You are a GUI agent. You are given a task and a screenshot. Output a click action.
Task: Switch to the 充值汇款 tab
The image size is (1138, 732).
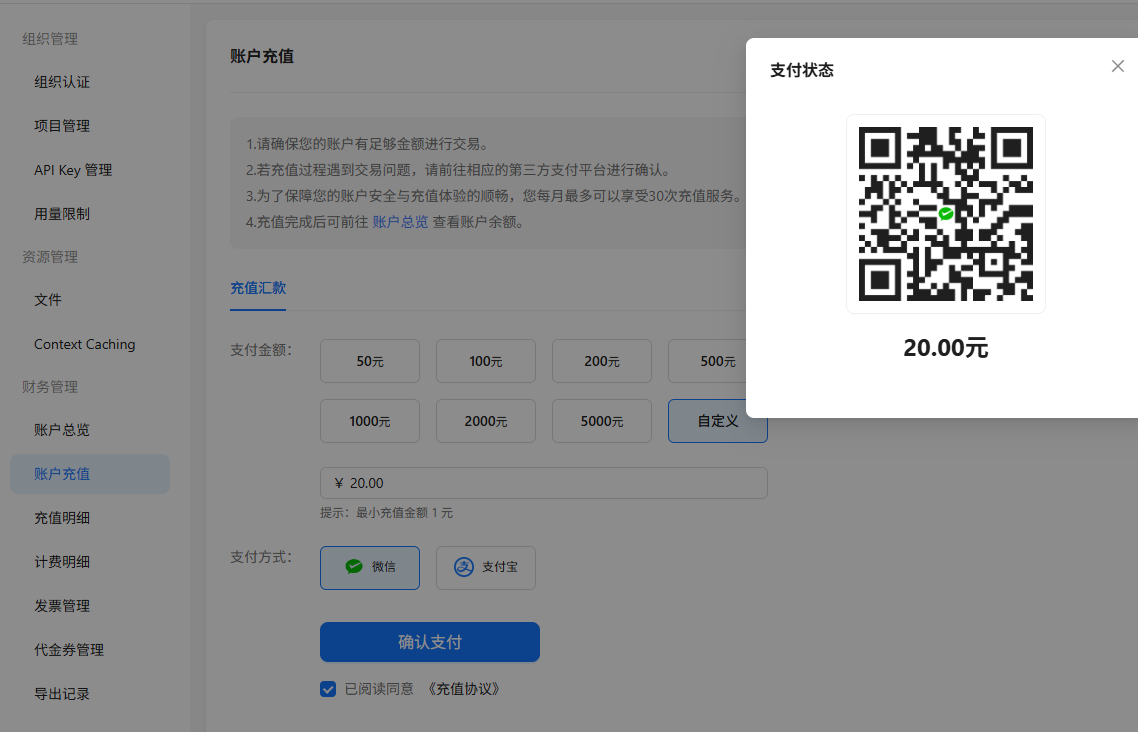click(x=258, y=288)
